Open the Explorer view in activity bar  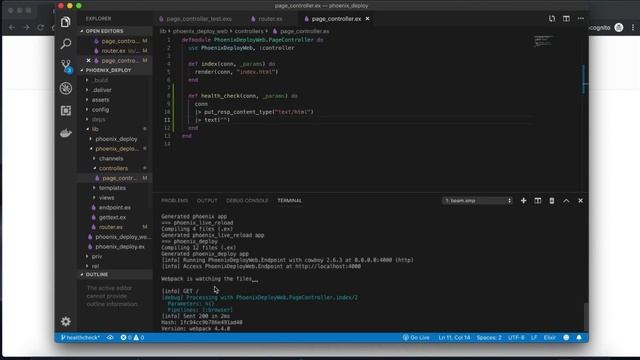tap(65, 22)
